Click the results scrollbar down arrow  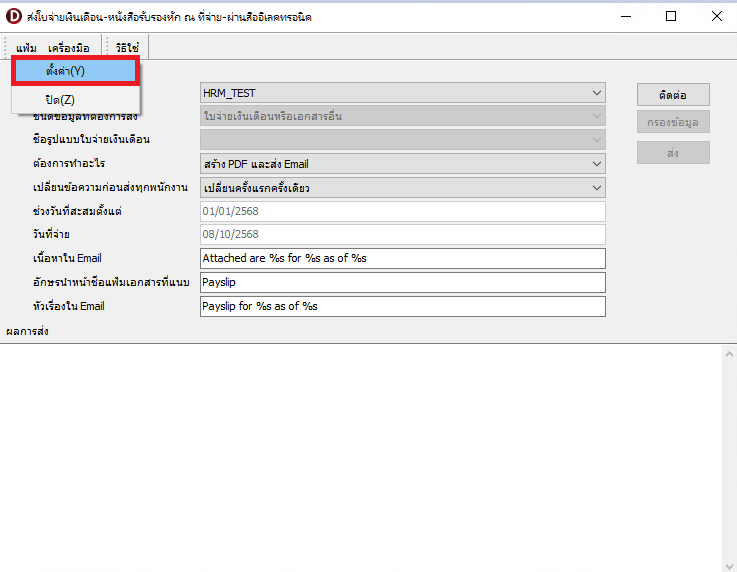[x=727, y=563]
